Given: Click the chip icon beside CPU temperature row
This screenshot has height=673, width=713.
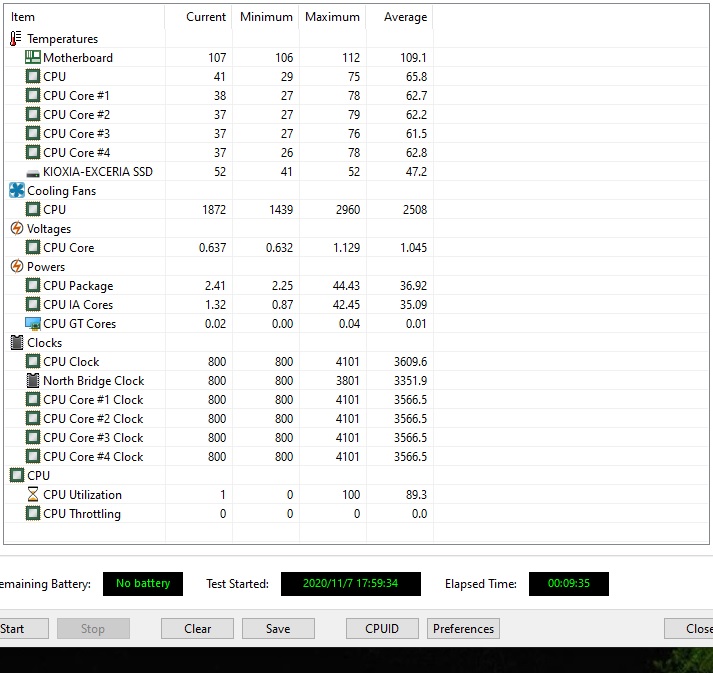Looking at the screenshot, I should click(x=33, y=76).
